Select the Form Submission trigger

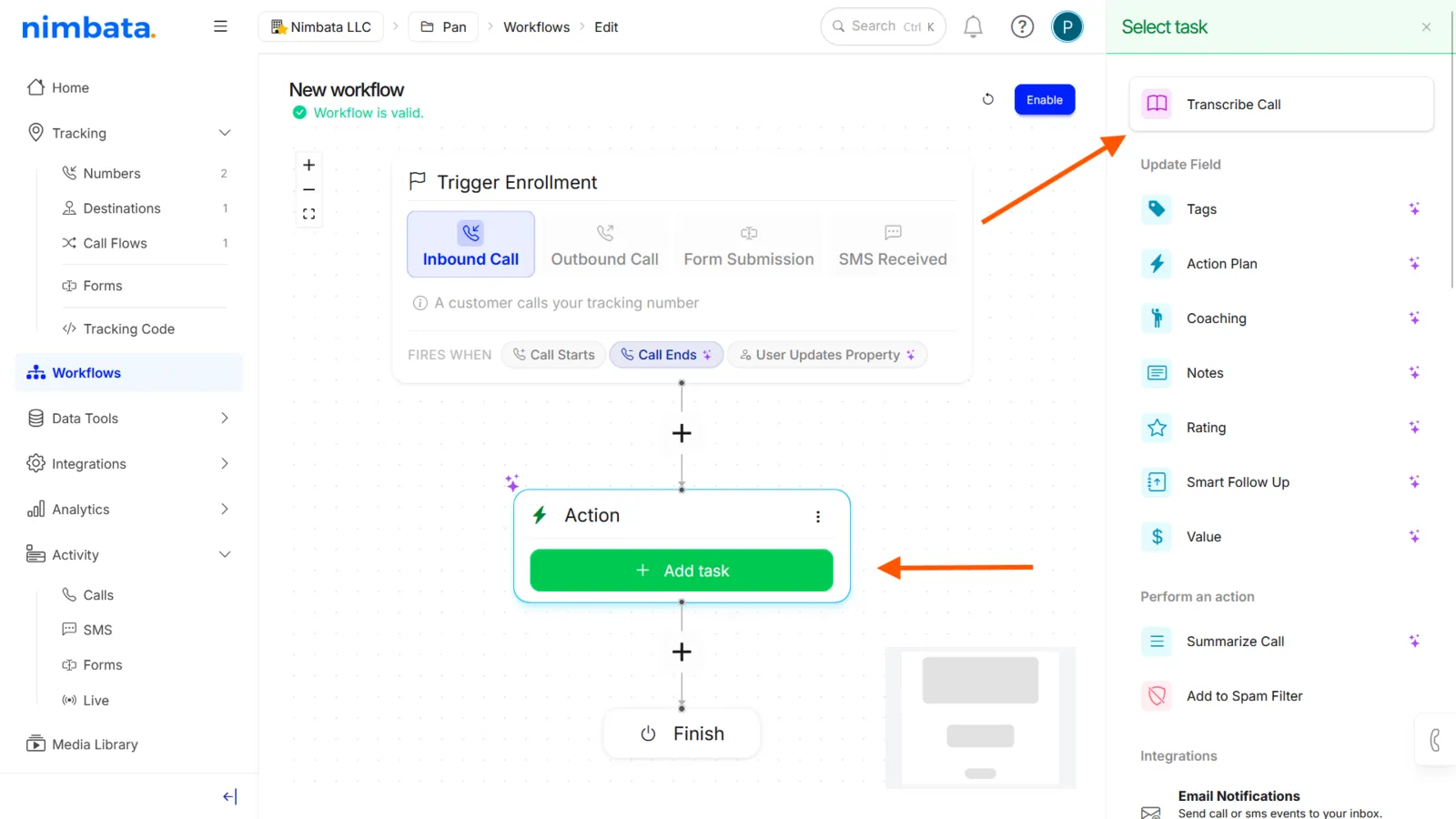(x=749, y=244)
